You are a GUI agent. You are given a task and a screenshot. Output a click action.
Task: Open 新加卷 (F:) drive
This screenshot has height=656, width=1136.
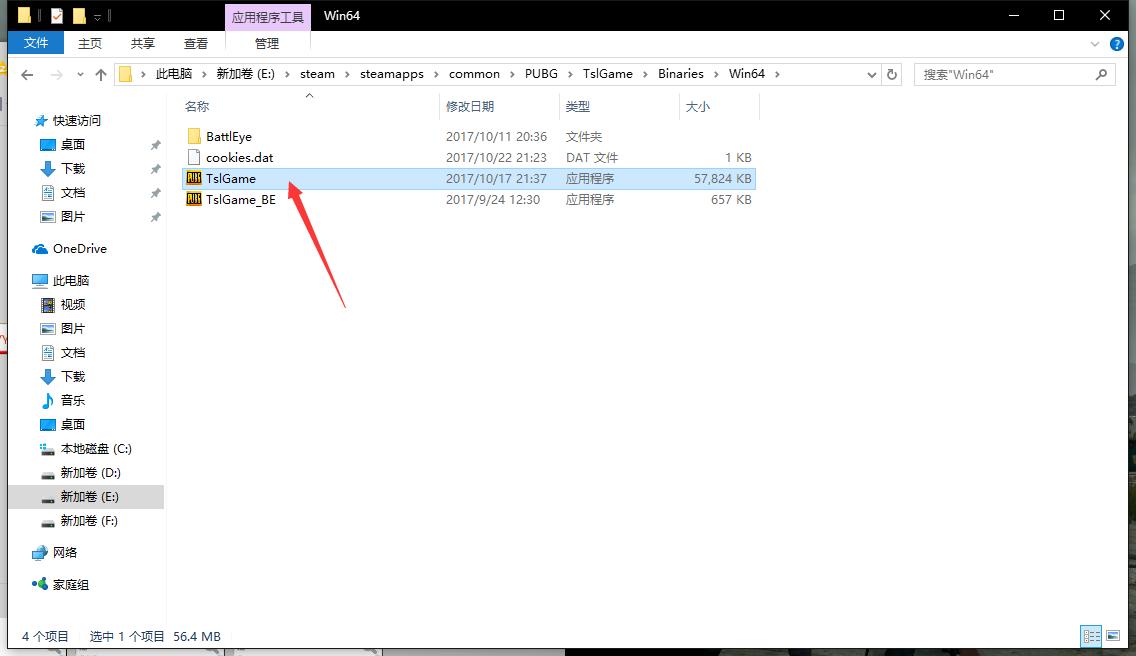pos(79,520)
